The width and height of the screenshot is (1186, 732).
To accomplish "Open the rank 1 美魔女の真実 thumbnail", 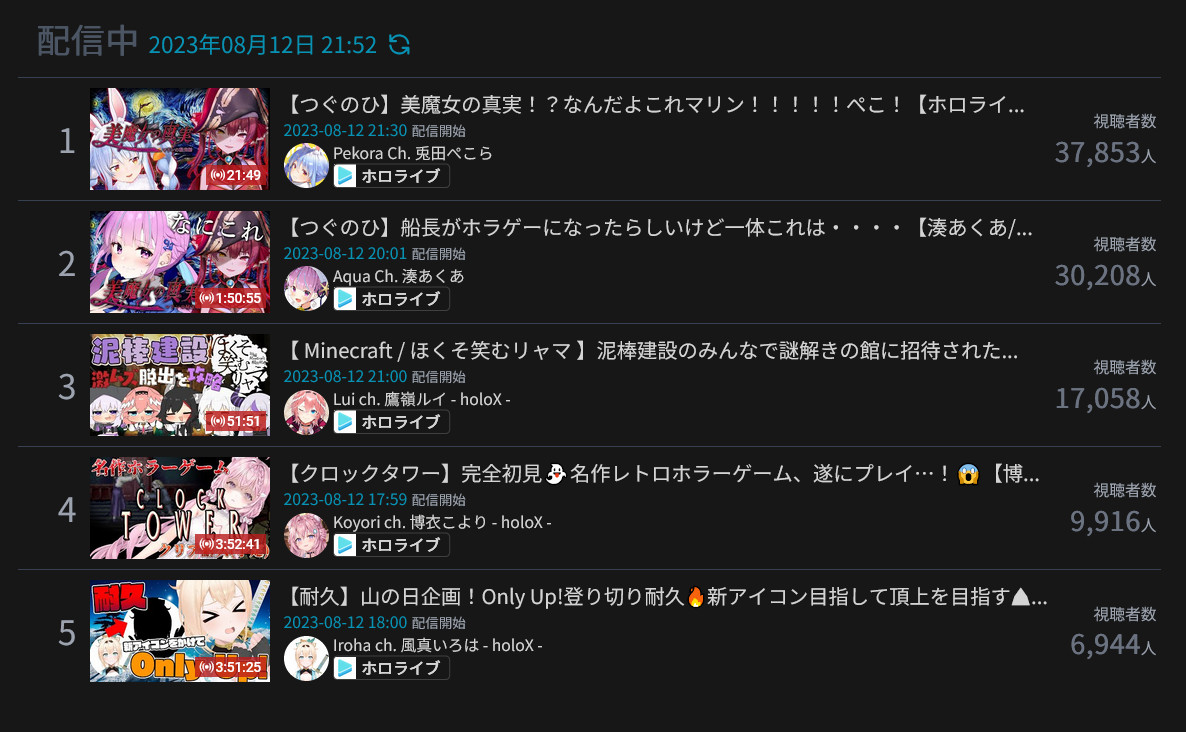I will [180, 139].
